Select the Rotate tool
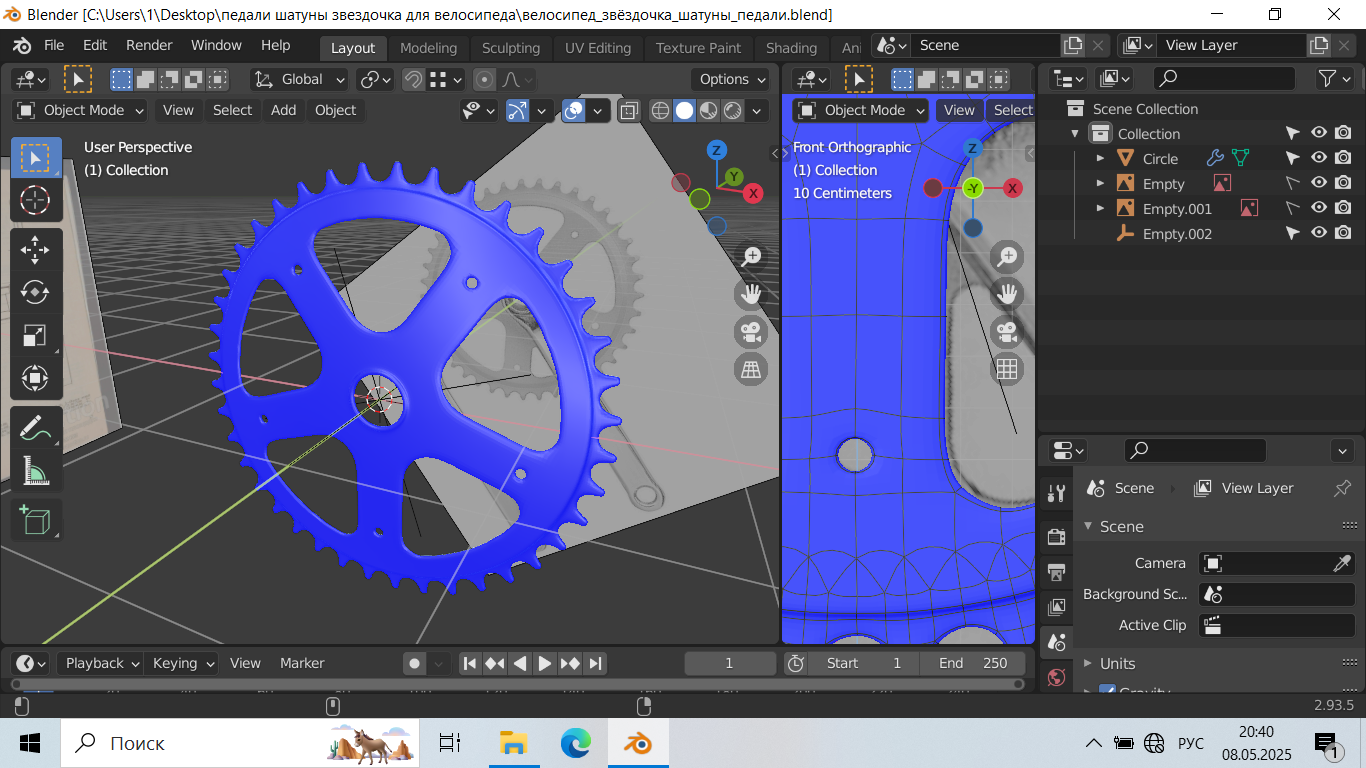This screenshot has width=1366, height=768. 35,292
